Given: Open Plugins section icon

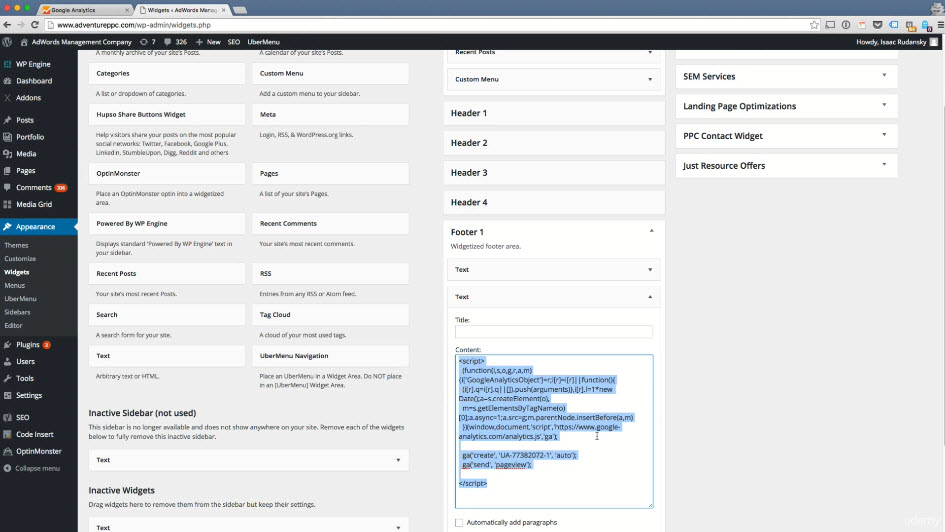Looking at the screenshot, I should click(8, 345).
